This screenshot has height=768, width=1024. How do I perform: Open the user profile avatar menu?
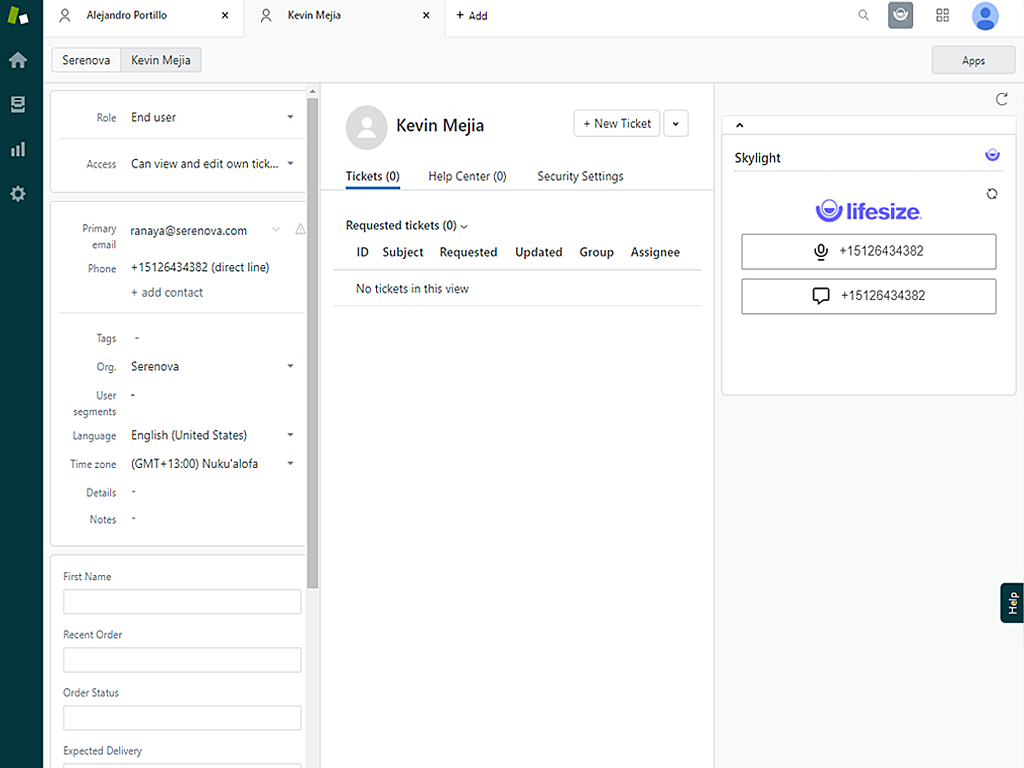click(985, 16)
